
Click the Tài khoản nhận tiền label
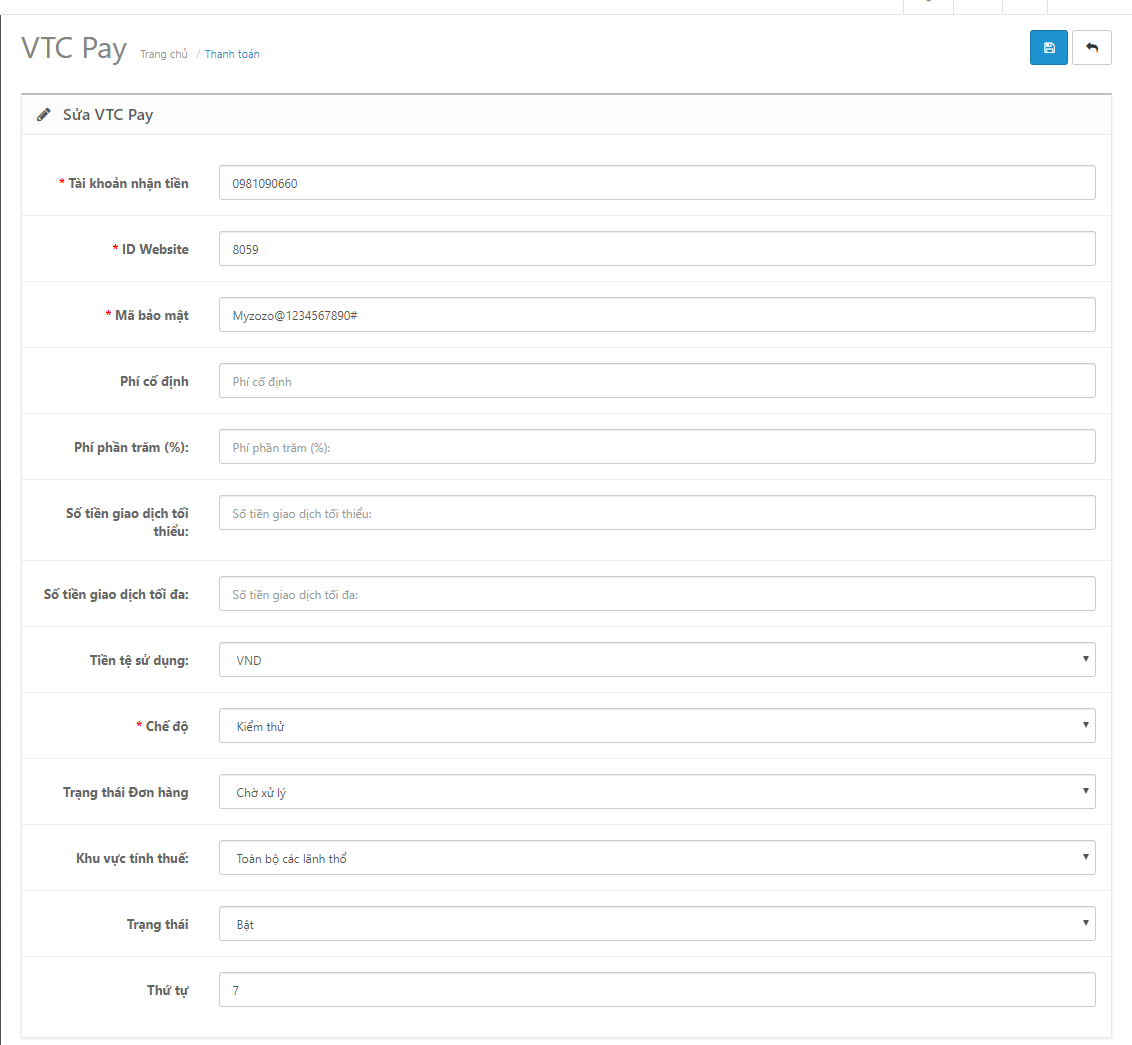(x=129, y=183)
